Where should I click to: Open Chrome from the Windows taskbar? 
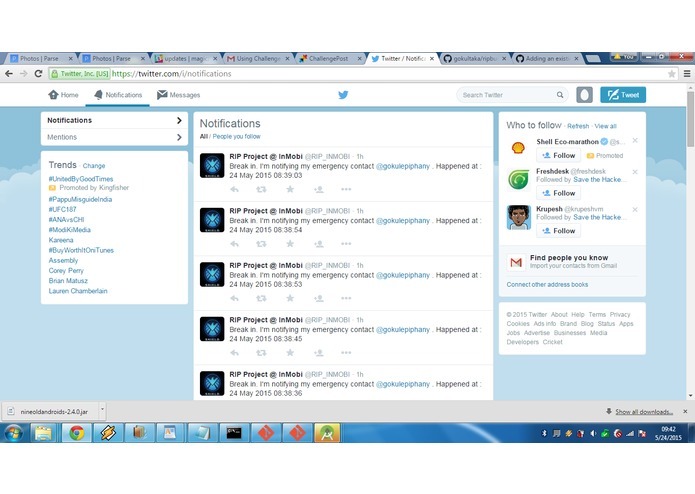pyautogui.click(x=76, y=433)
